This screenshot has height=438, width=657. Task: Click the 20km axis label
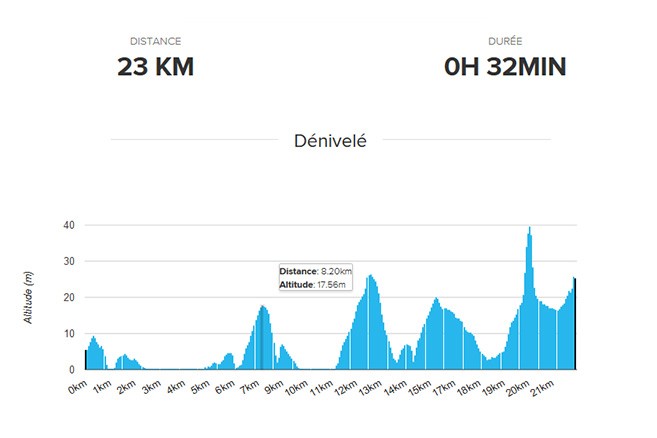pos(518,388)
